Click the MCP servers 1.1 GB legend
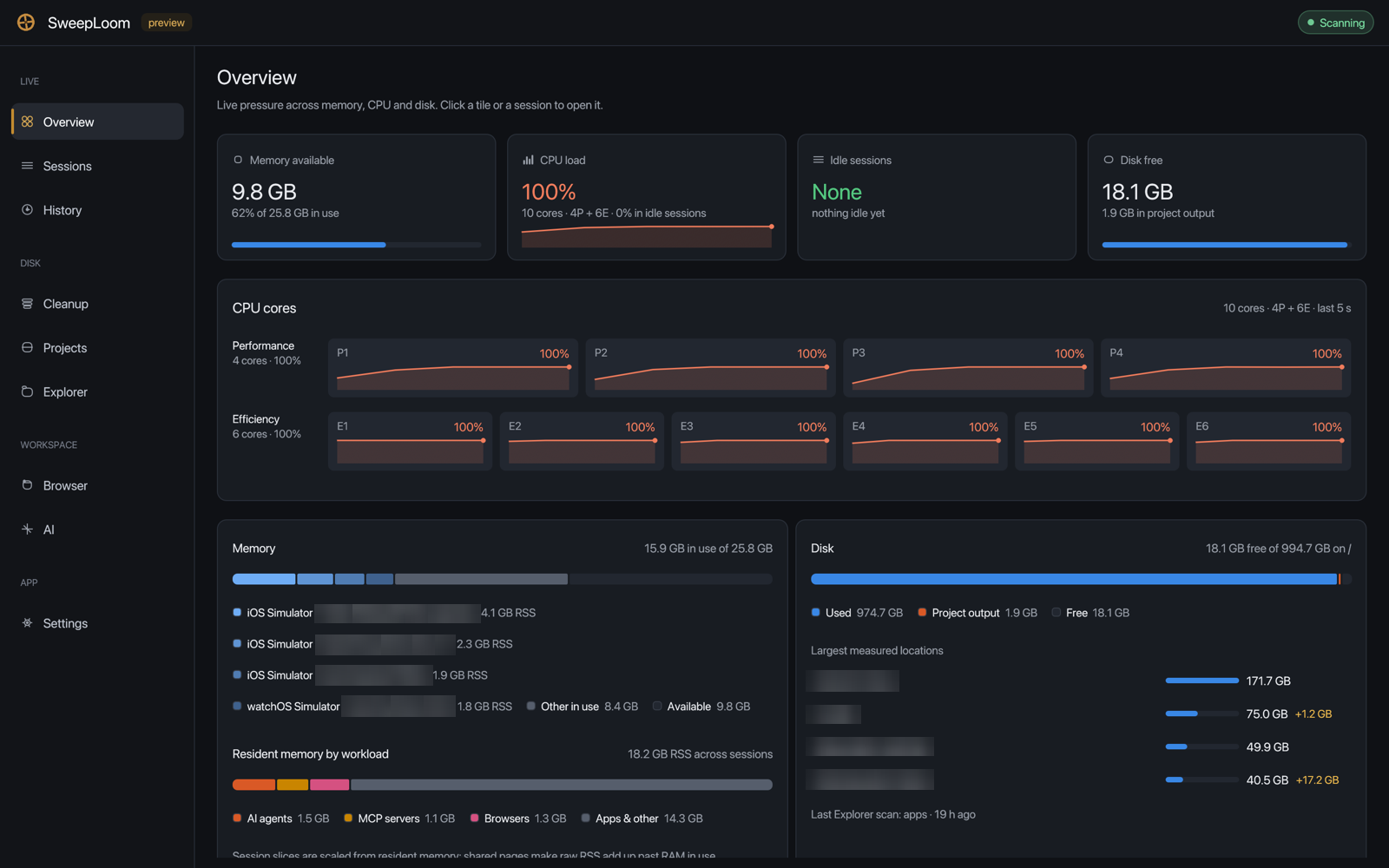This screenshot has height=868, width=1389. (x=399, y=819)
